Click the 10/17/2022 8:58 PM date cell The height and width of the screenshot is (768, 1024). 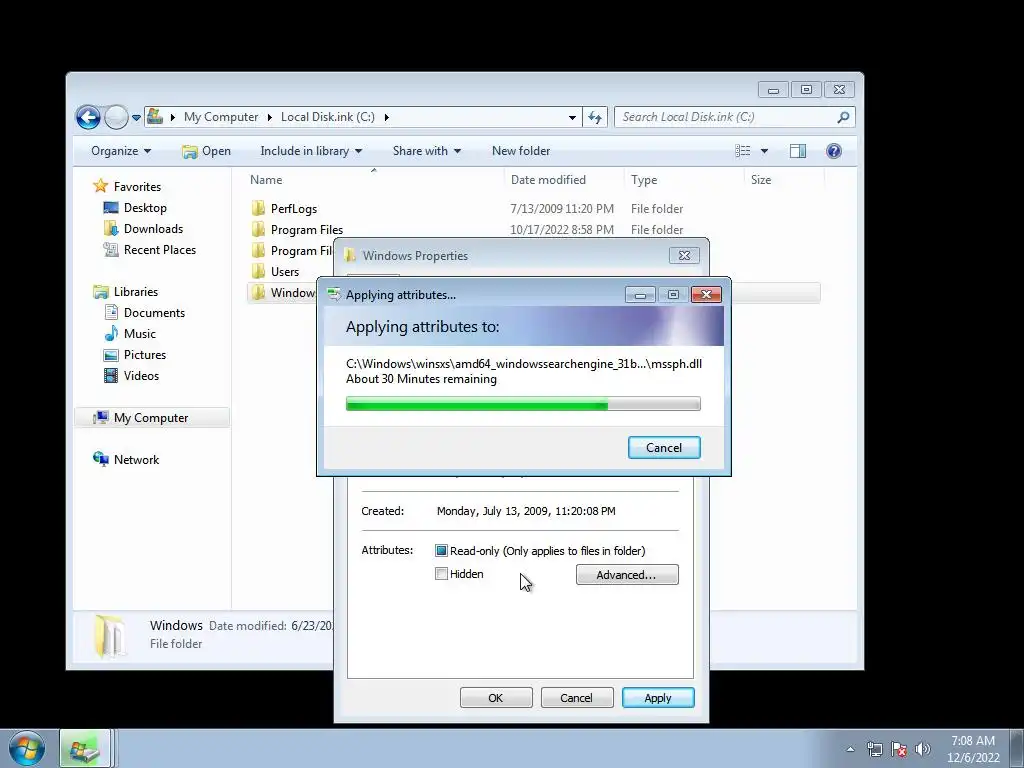tap(562, 230)
